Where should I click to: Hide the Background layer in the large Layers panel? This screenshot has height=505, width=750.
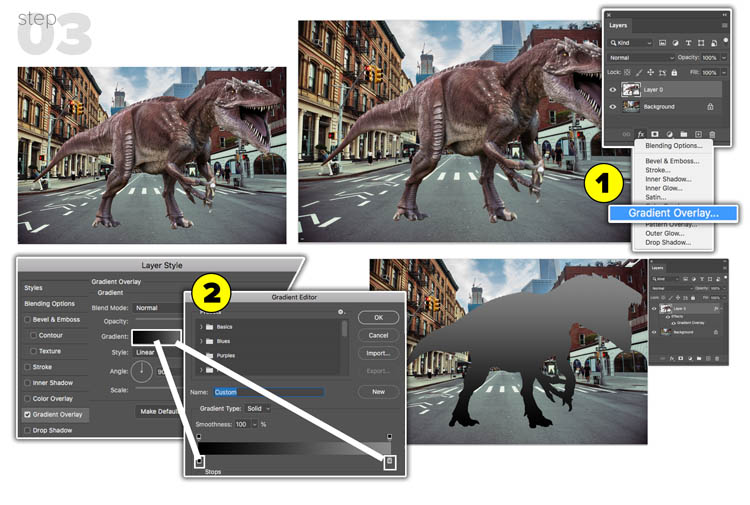(612, 107)
